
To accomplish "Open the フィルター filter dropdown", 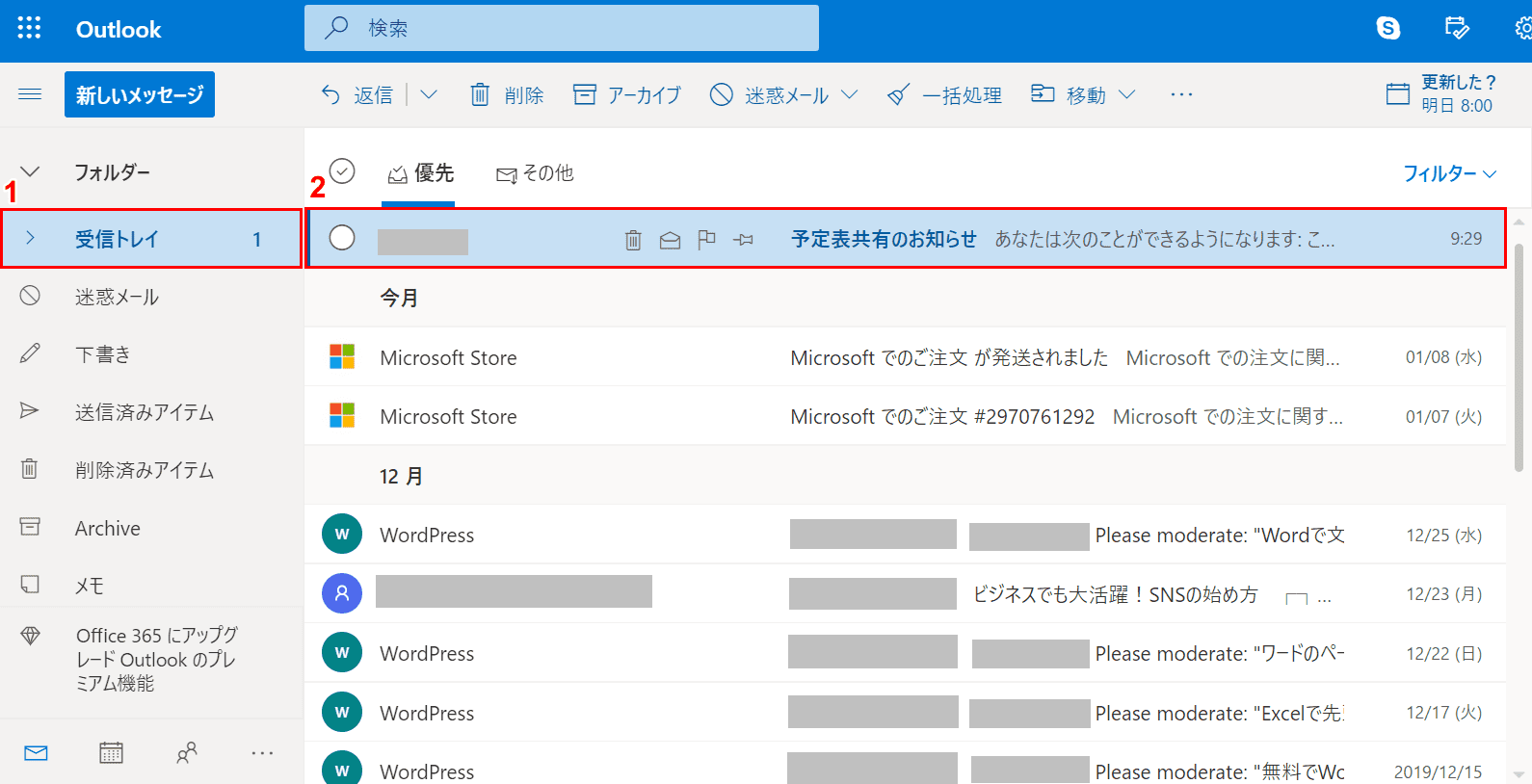I will [1449, 173].
